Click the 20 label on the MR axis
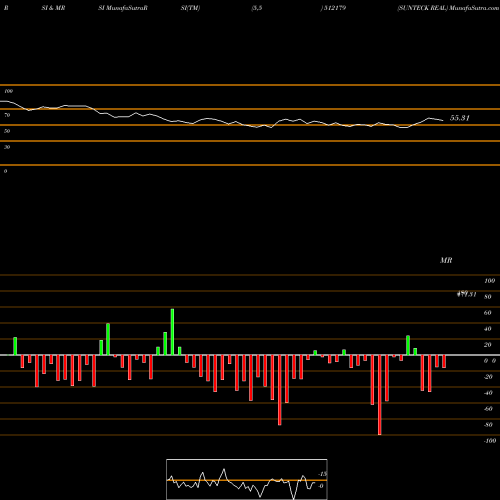 pos(488,345)
